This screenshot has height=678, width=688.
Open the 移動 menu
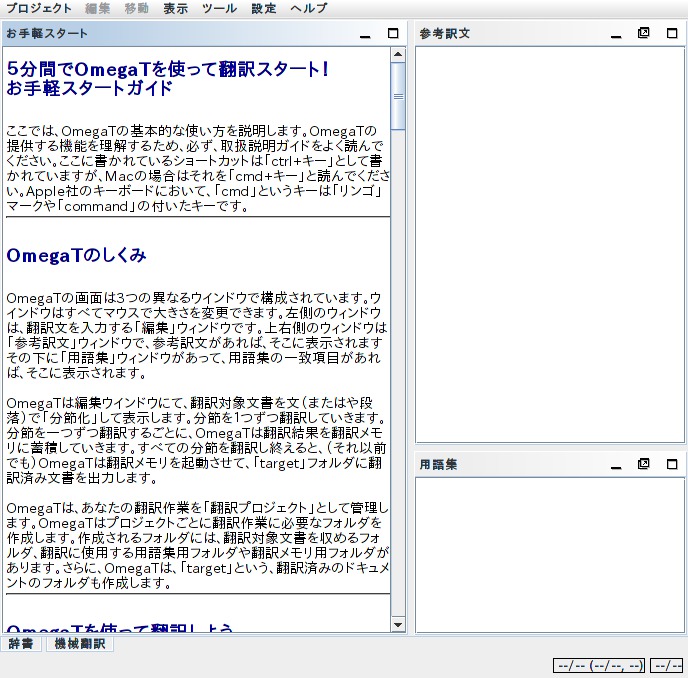pos(136,8)
